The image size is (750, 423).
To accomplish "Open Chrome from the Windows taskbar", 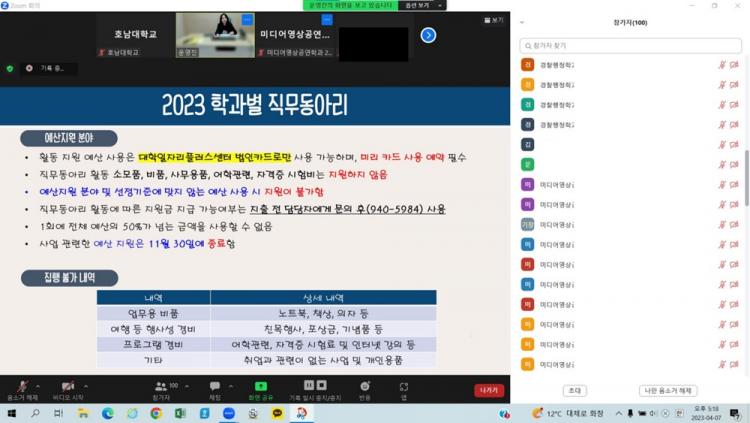I will pyautogui.click(x=156, y=413).
